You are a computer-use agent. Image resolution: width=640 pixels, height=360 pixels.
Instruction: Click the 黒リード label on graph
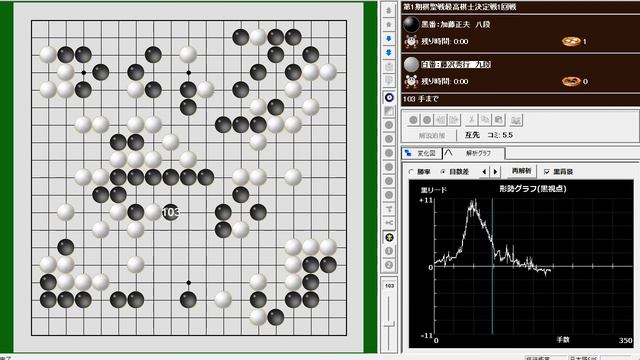433,190
